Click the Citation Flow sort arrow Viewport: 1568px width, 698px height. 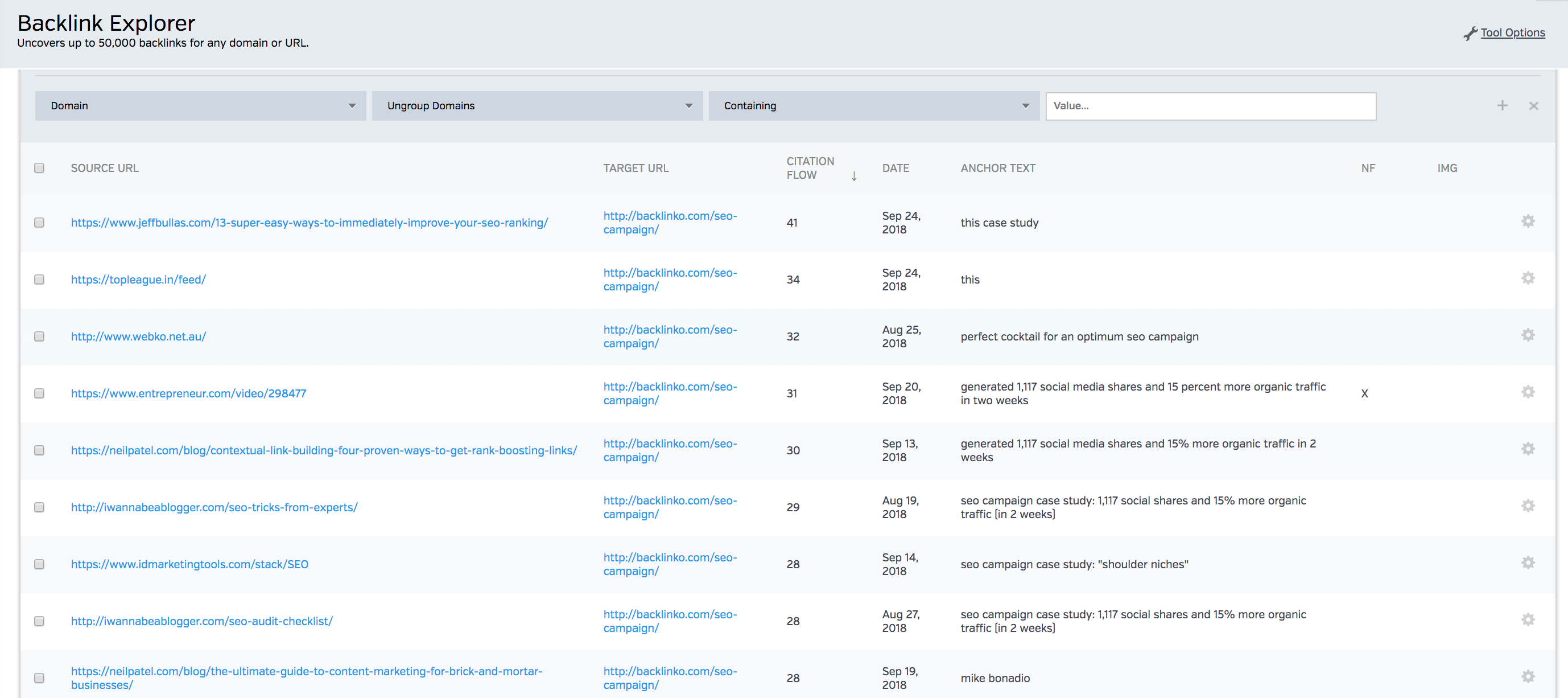coord(853,176)
